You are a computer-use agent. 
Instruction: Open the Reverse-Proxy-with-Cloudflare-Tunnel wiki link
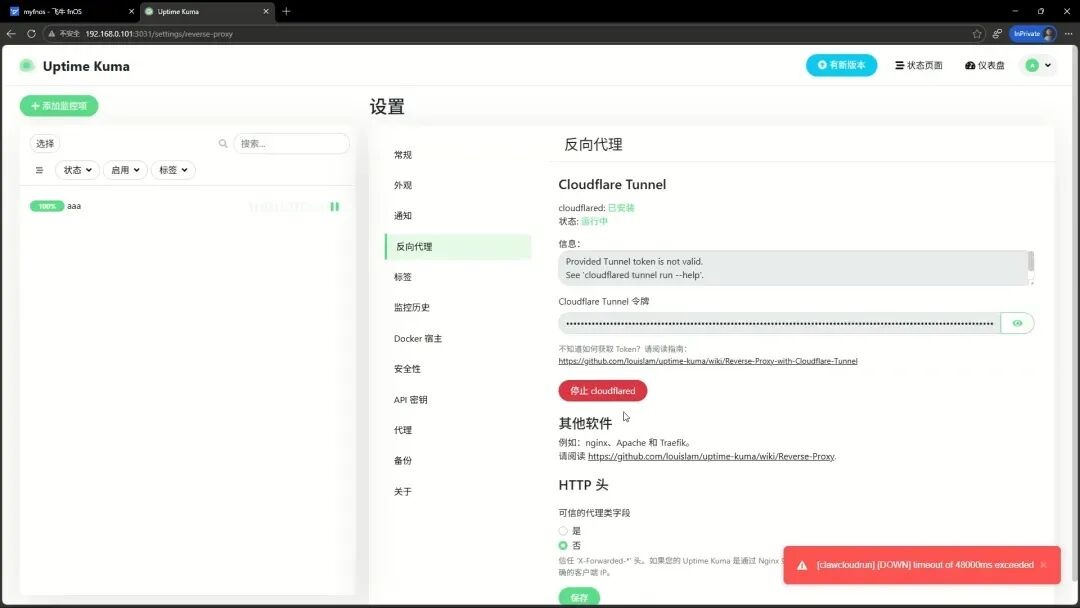707,361
